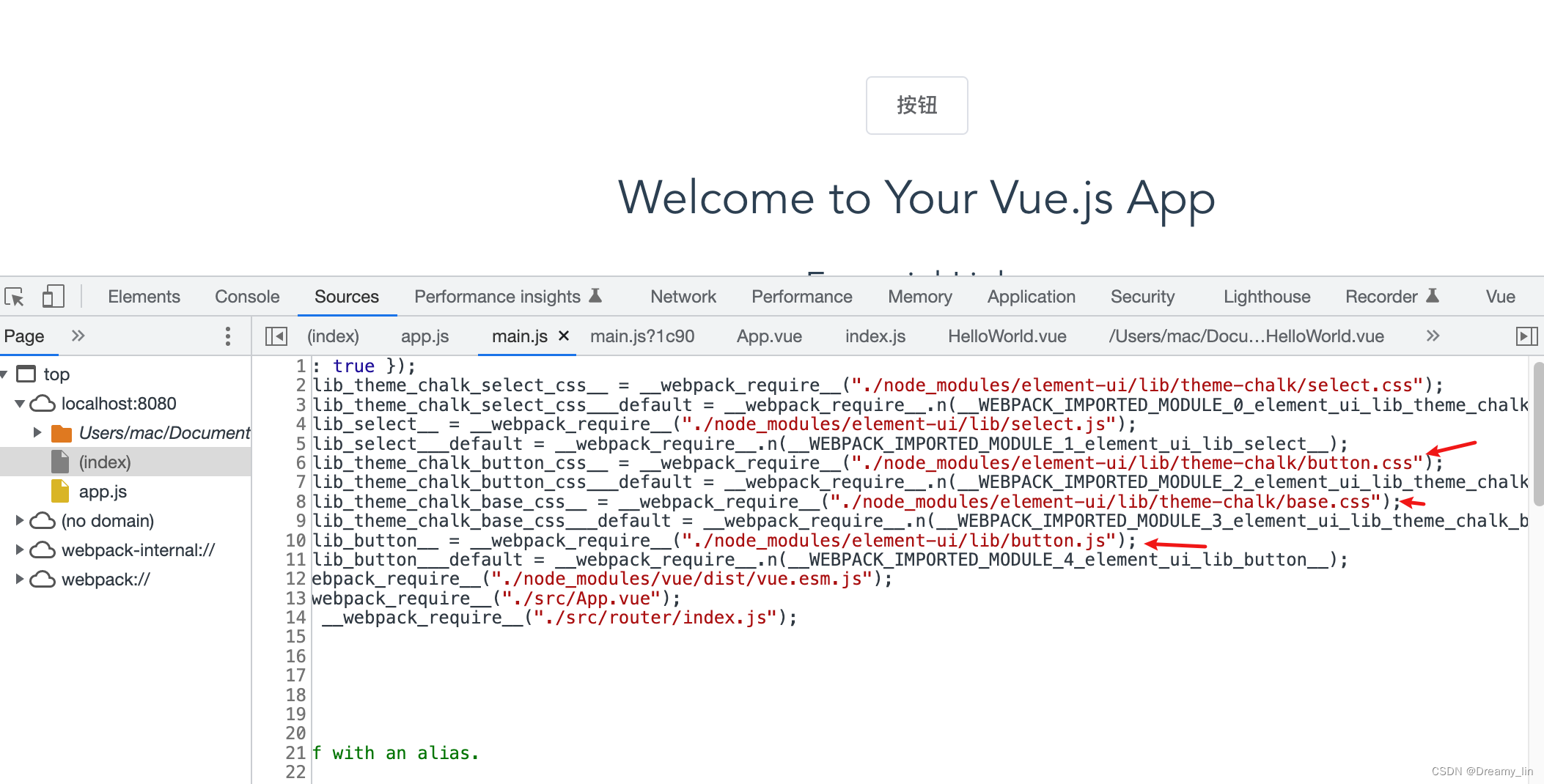Image resolution: width=1544 pixels, height=784 pixels.
Task: Click the 按钮 button on the page
Action: coord(916,106)
